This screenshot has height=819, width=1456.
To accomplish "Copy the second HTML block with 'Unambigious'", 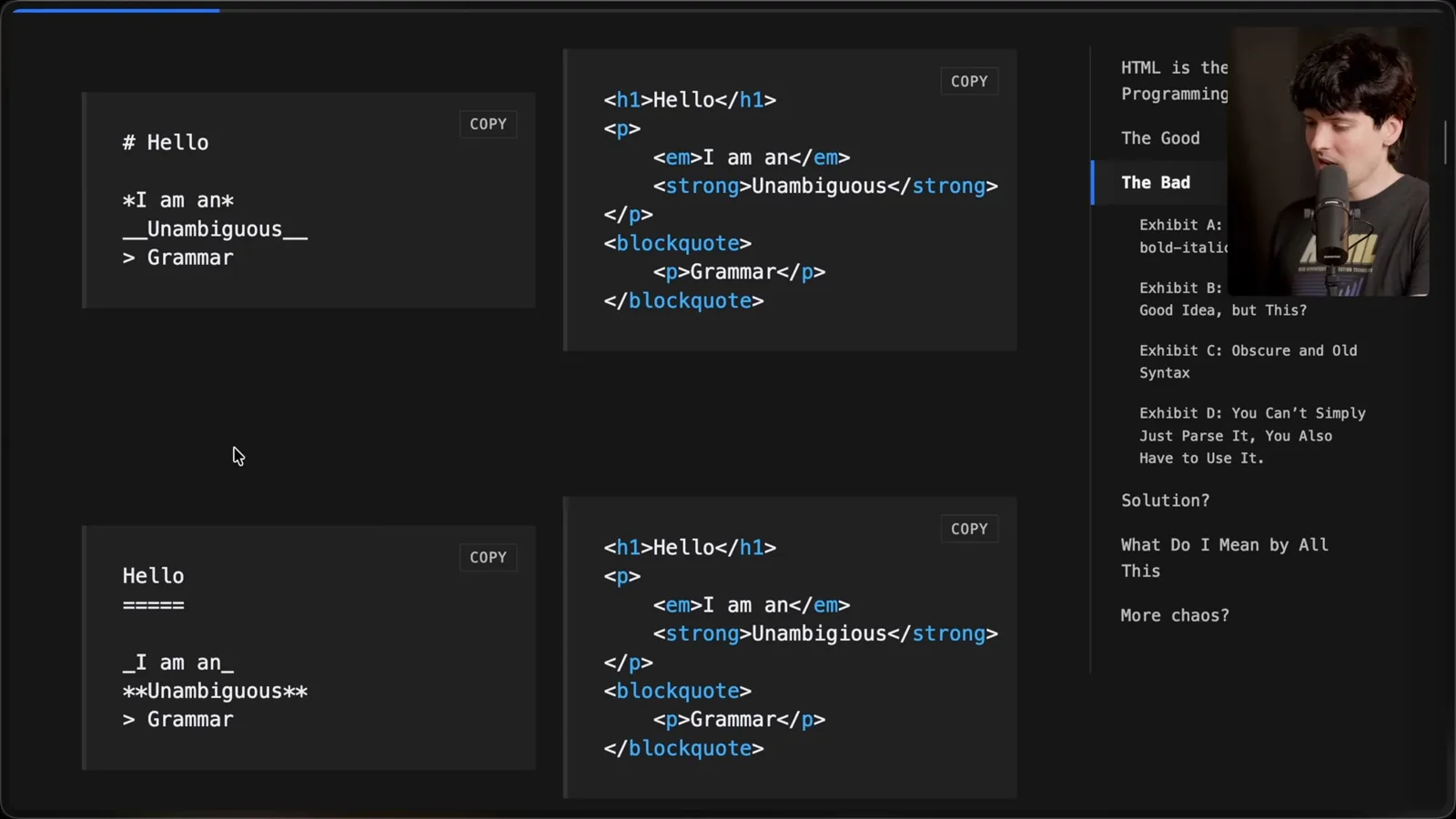I will [x=969, y=529].
